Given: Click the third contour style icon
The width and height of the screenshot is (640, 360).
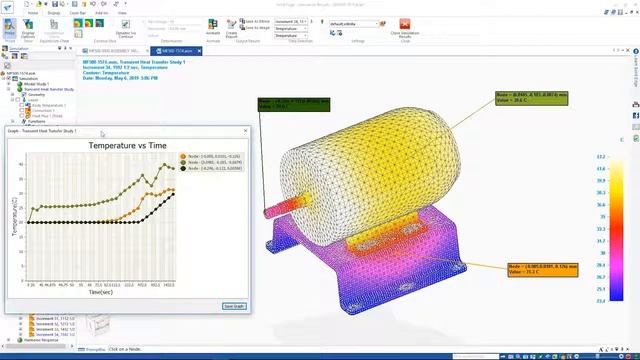Looking at the screenshot, I should tap(99, 23).
